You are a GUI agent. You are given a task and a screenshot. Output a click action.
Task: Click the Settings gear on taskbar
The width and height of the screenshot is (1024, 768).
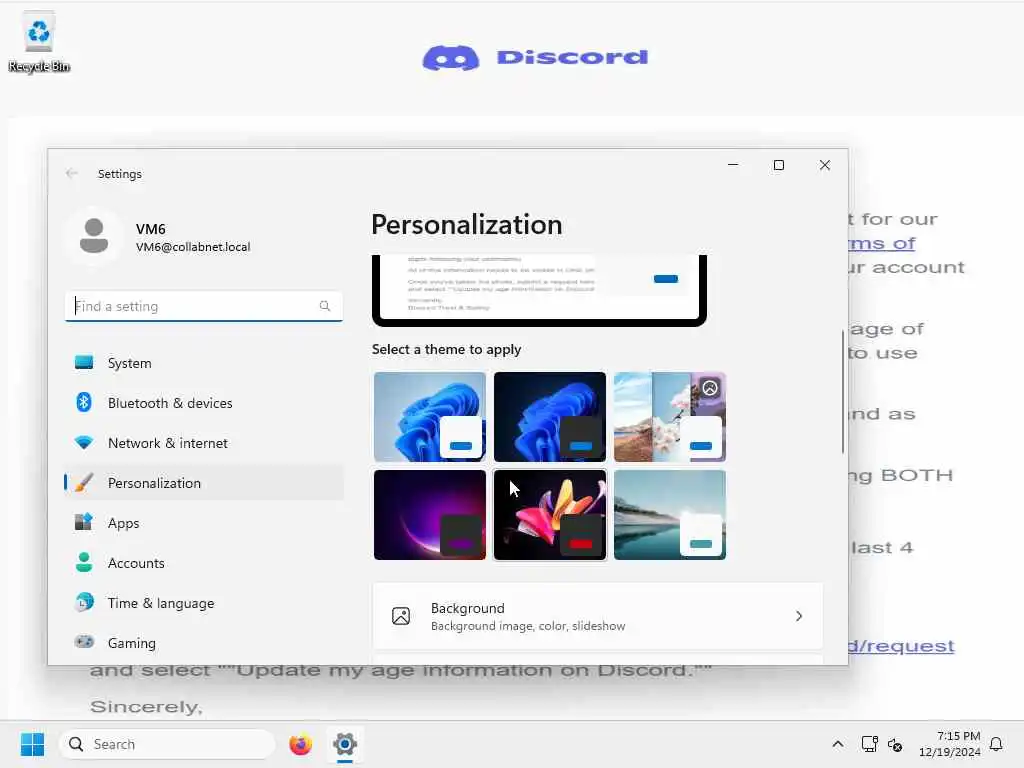coord(344,744)
